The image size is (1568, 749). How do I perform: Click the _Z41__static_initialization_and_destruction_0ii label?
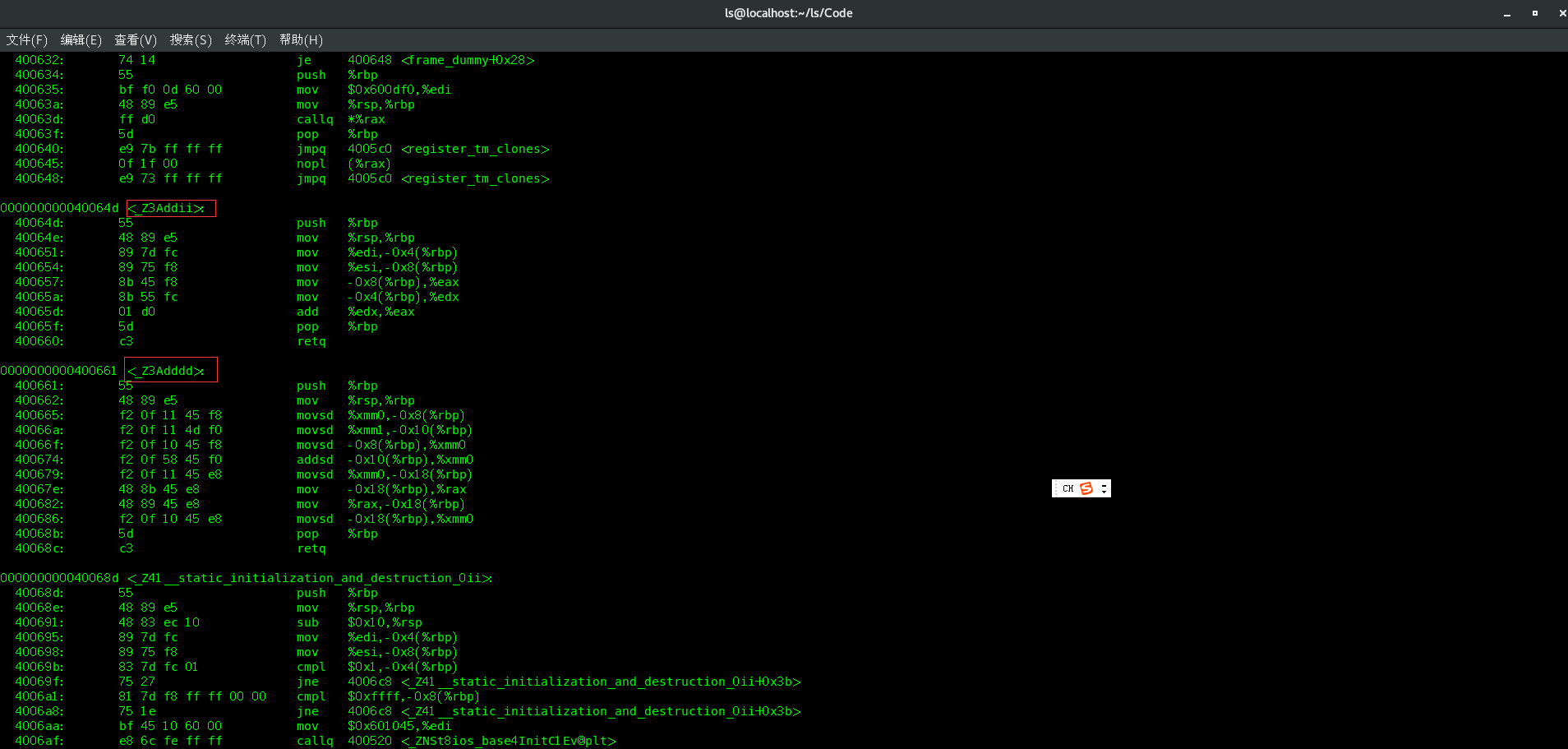click(310, 578)
